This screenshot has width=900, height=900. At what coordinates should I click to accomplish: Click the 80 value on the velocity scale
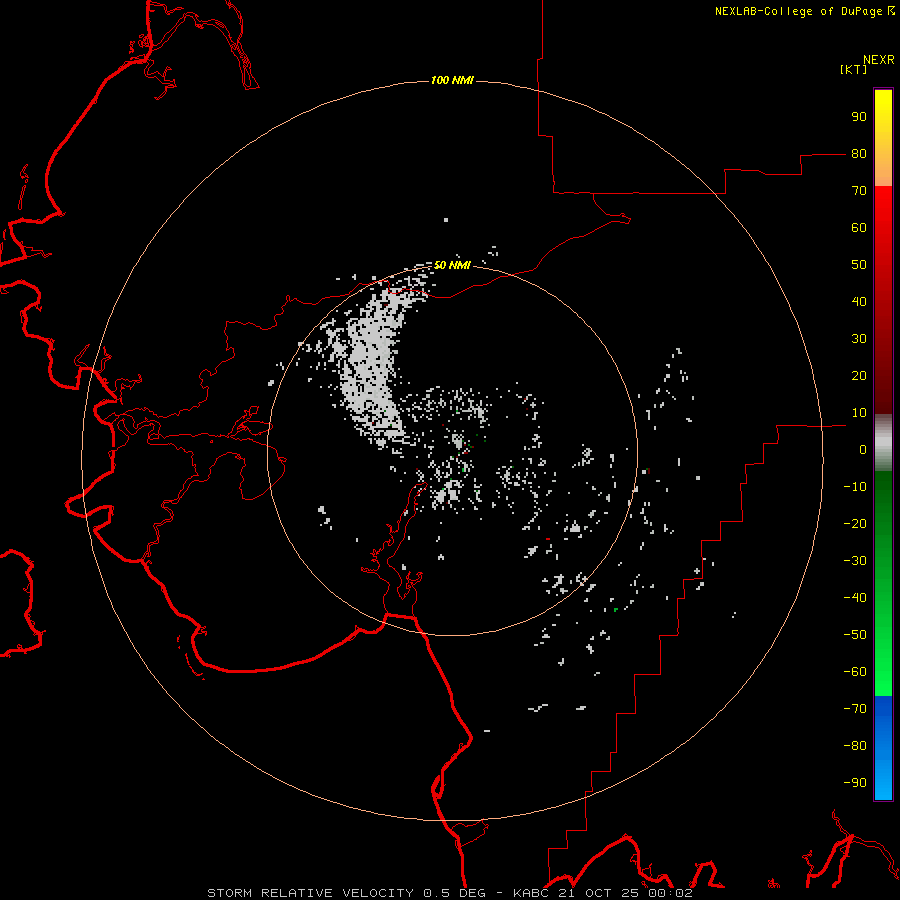point(859,154)
